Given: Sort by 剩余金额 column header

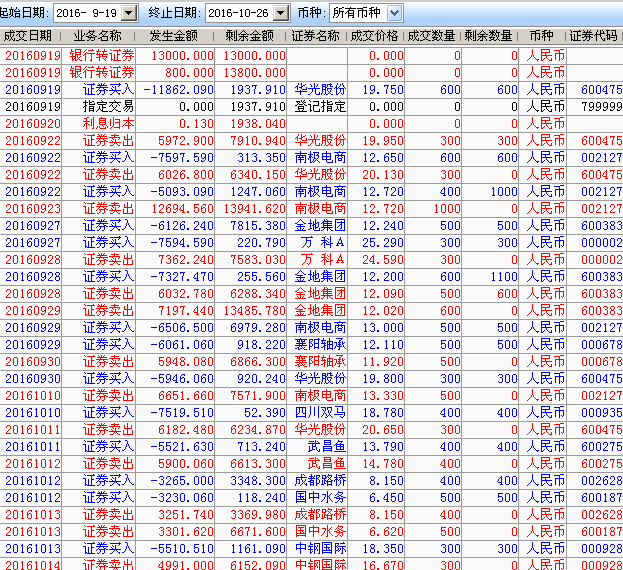Looking at the screenshot, I should coord(250,36).
